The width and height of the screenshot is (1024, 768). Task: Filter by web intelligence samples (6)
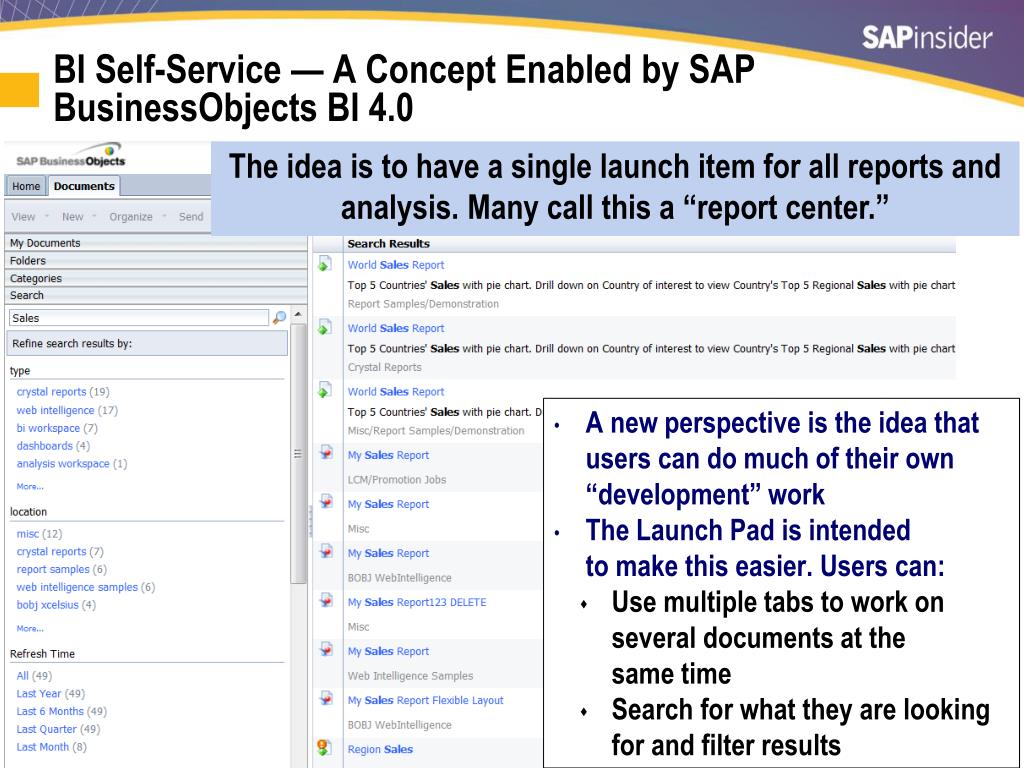(x=86, y=586)
